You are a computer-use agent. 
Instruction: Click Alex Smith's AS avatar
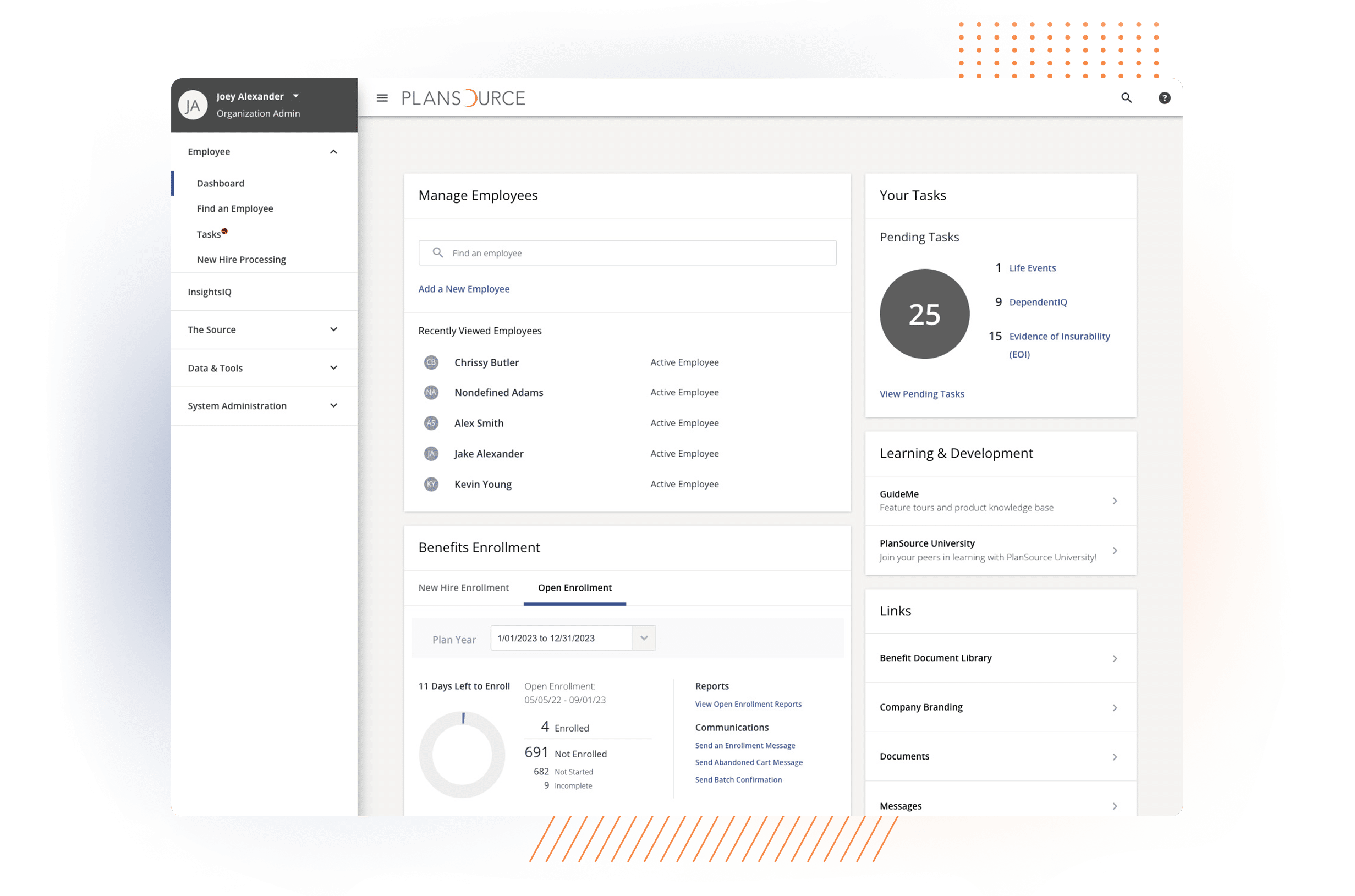[431, 423]
